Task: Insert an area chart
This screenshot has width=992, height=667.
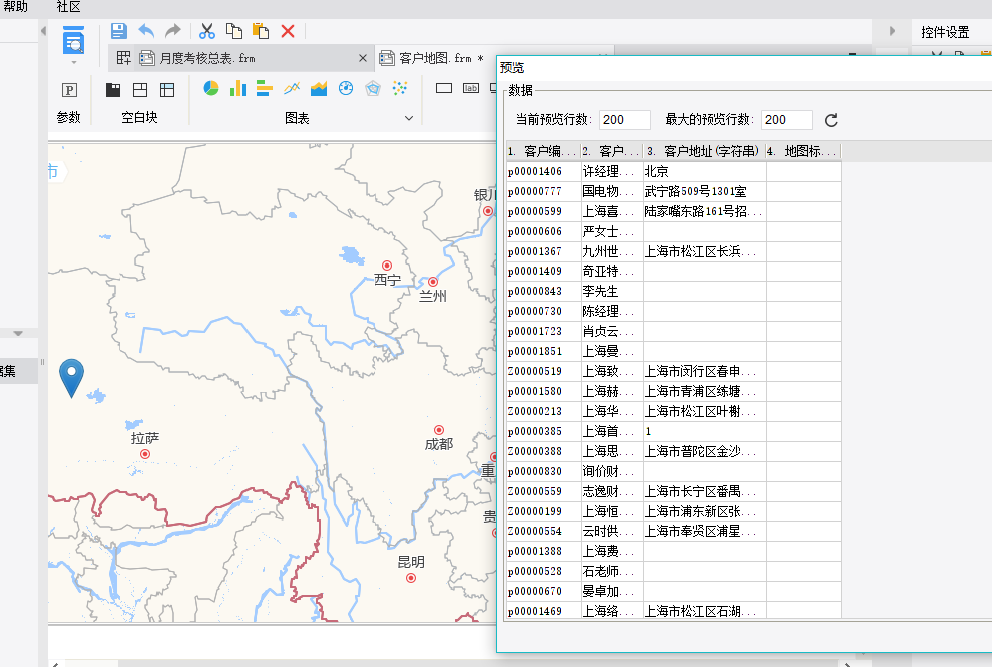Action: pos(319,88)
